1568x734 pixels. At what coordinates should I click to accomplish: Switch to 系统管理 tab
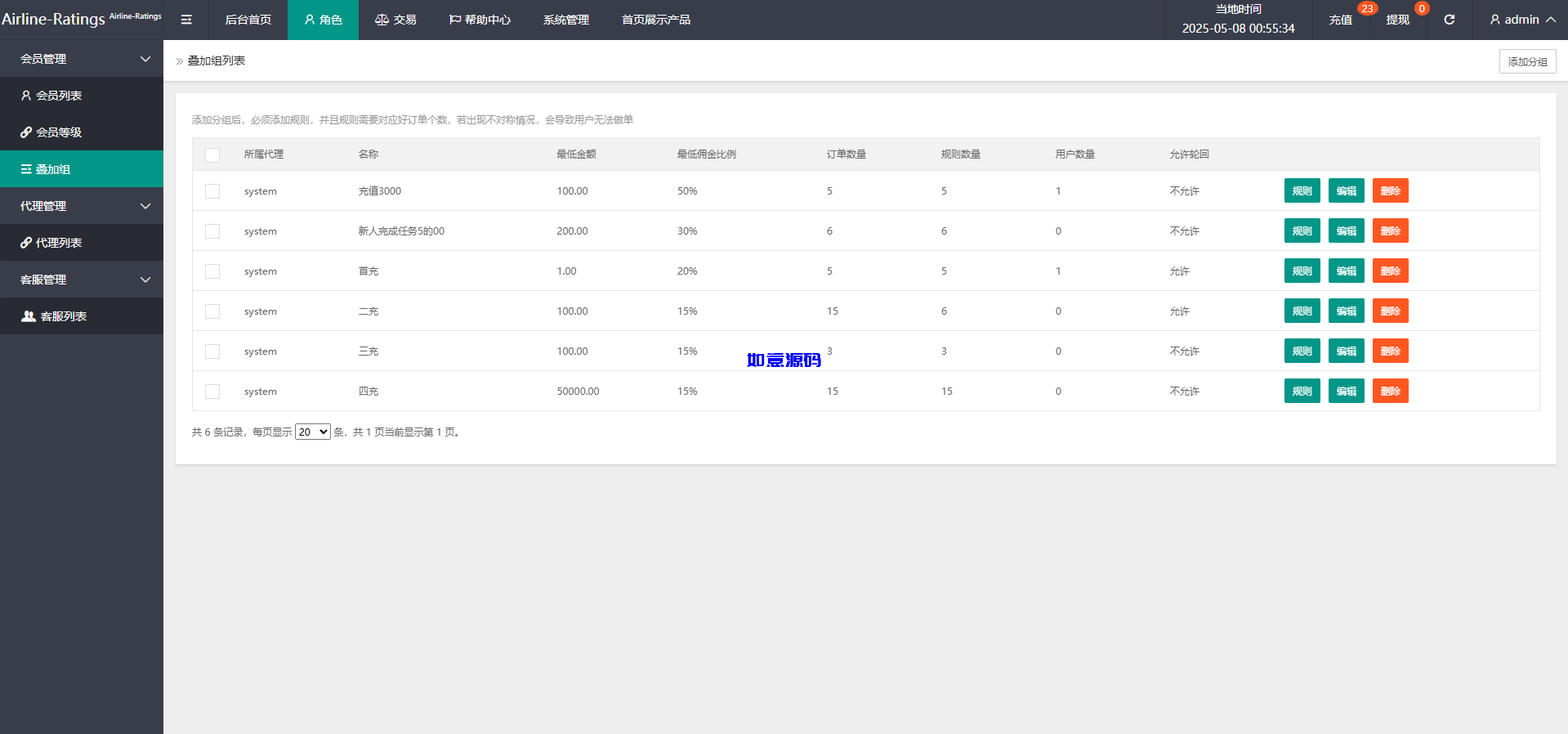[566, 20]
